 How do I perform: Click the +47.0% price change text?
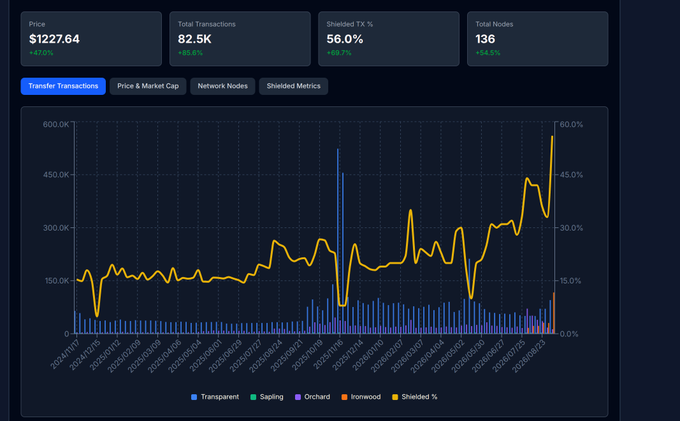click(41, 53)
